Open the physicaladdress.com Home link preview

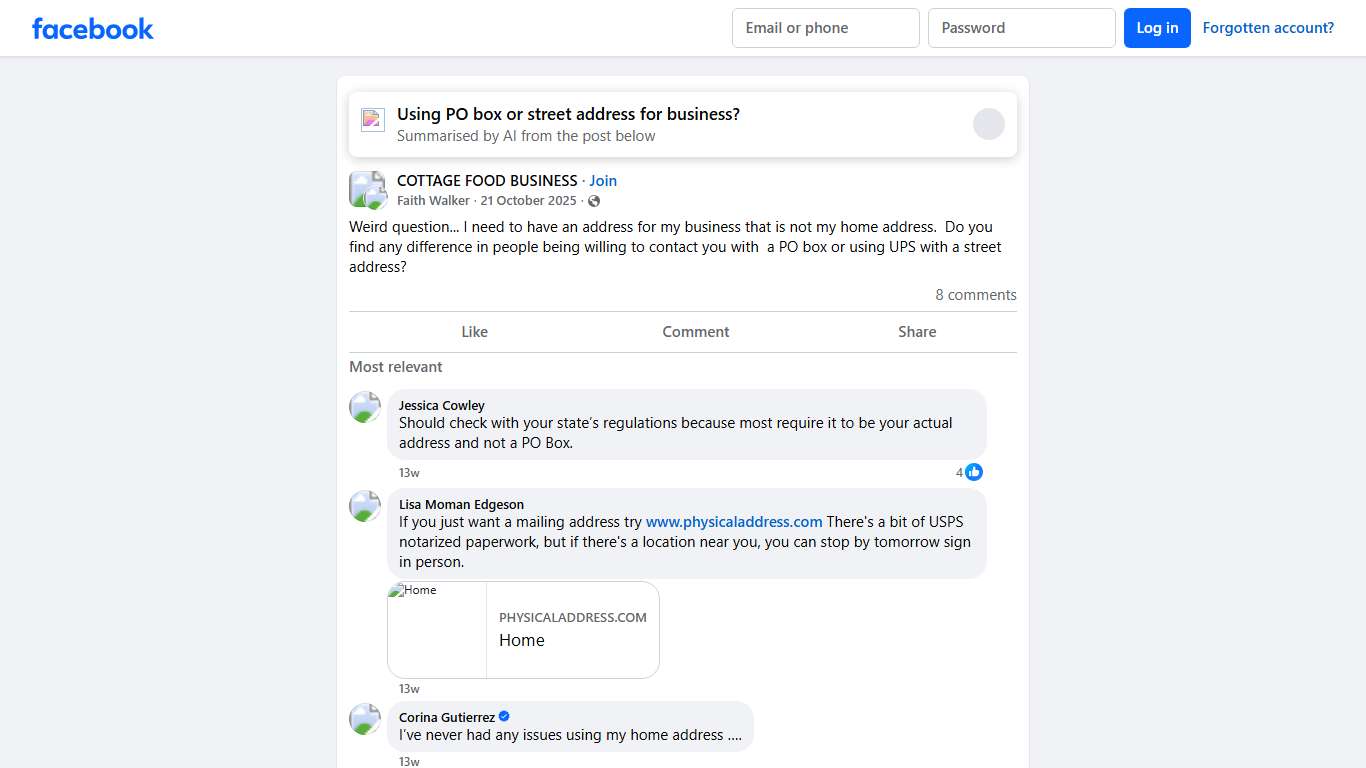click(523, 630)
